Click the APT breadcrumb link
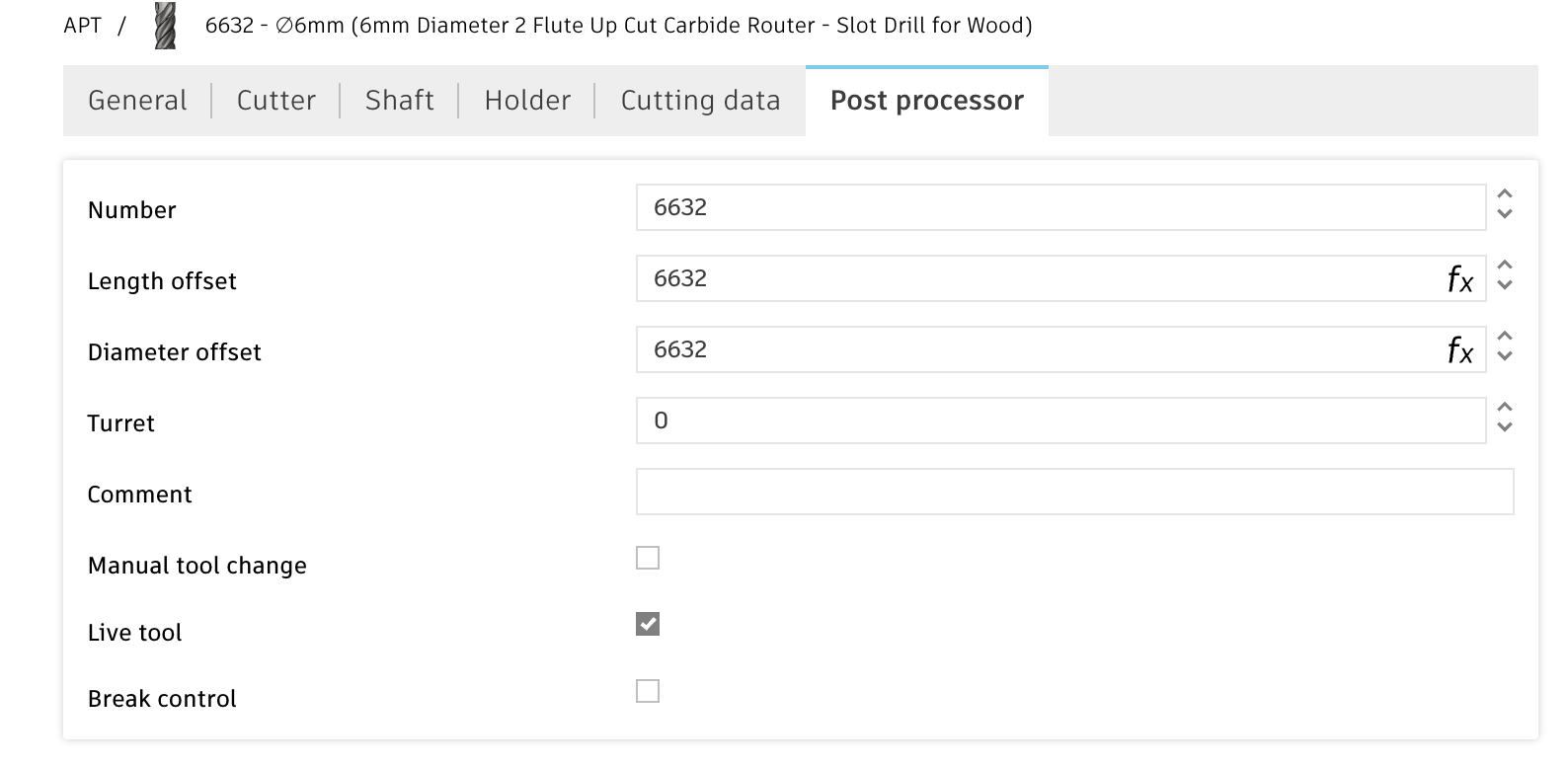This screenshot has height=766, width=1568. coord(83,26)
